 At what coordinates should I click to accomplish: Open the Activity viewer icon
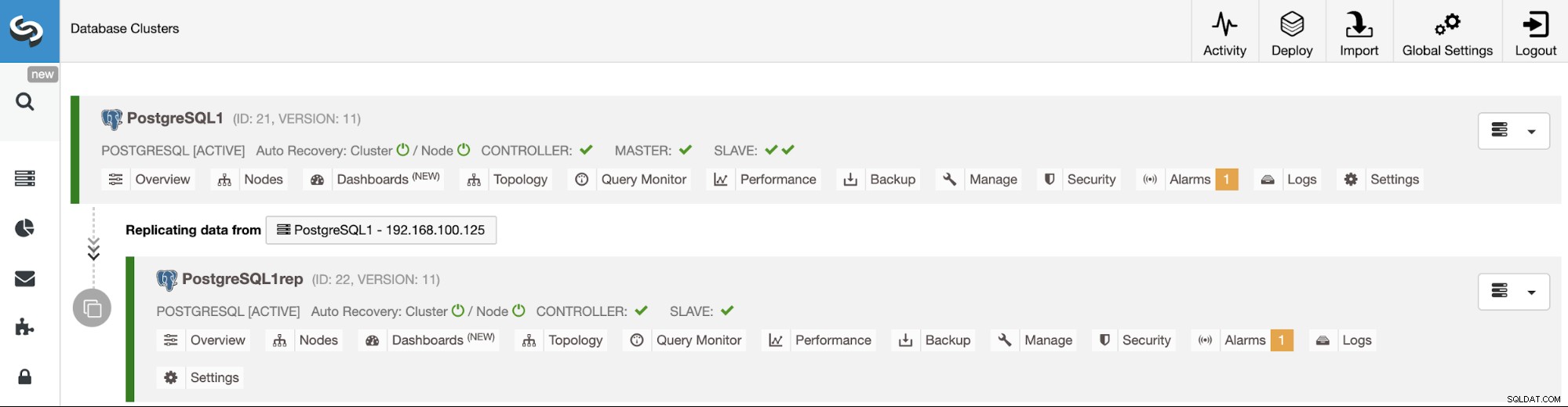[1224, 24]
